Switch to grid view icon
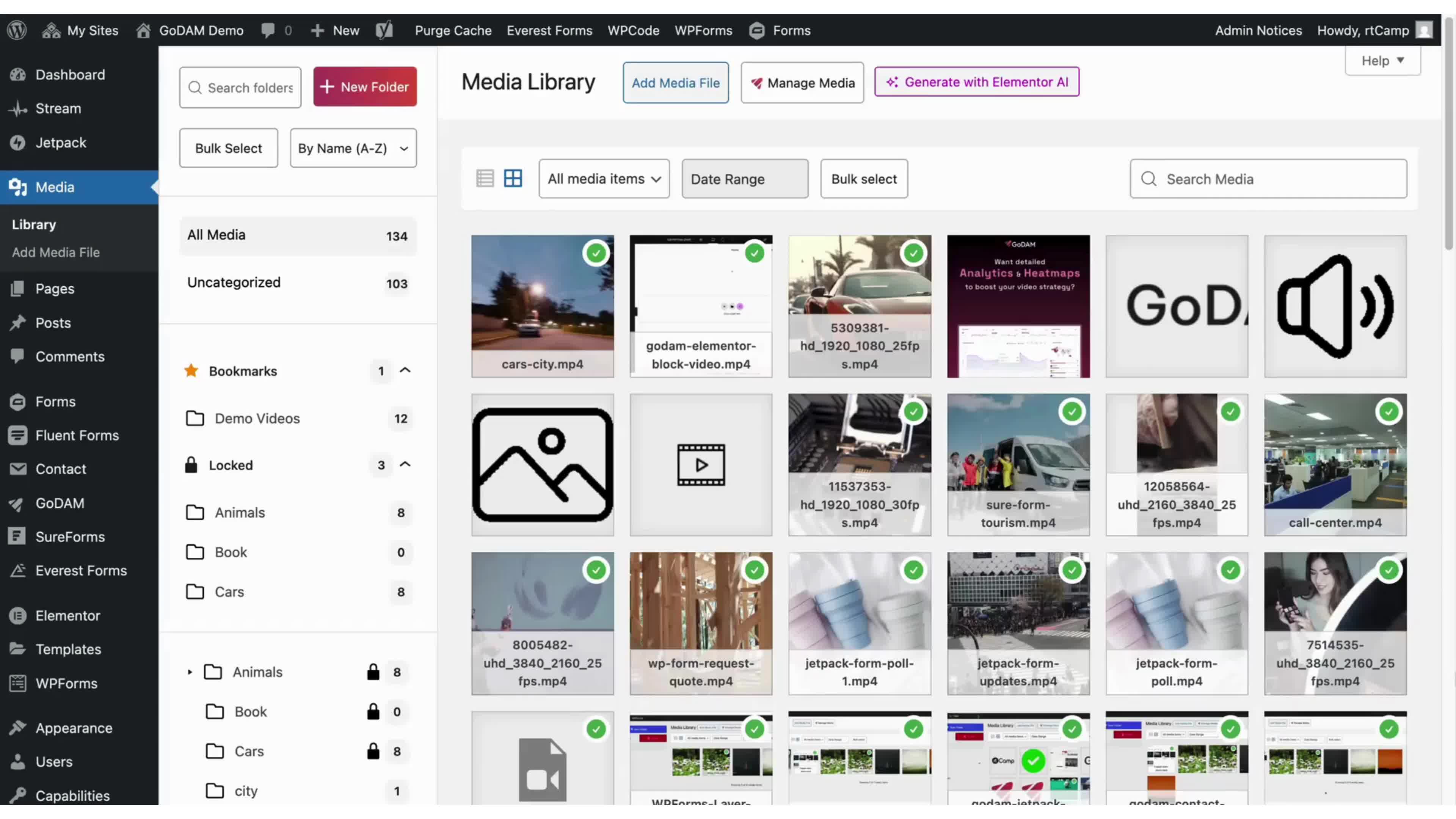This screenshot has width=1456, height=819. (x=513, y=179)
